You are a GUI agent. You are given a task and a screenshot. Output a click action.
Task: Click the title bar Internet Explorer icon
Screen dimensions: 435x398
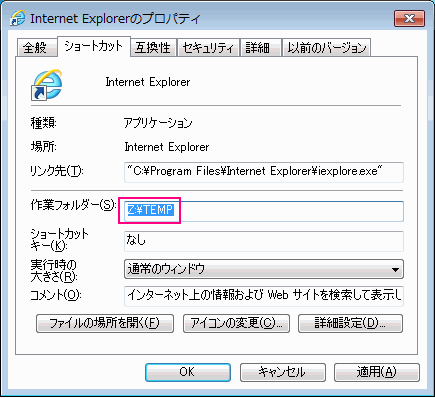click(17, 18)
